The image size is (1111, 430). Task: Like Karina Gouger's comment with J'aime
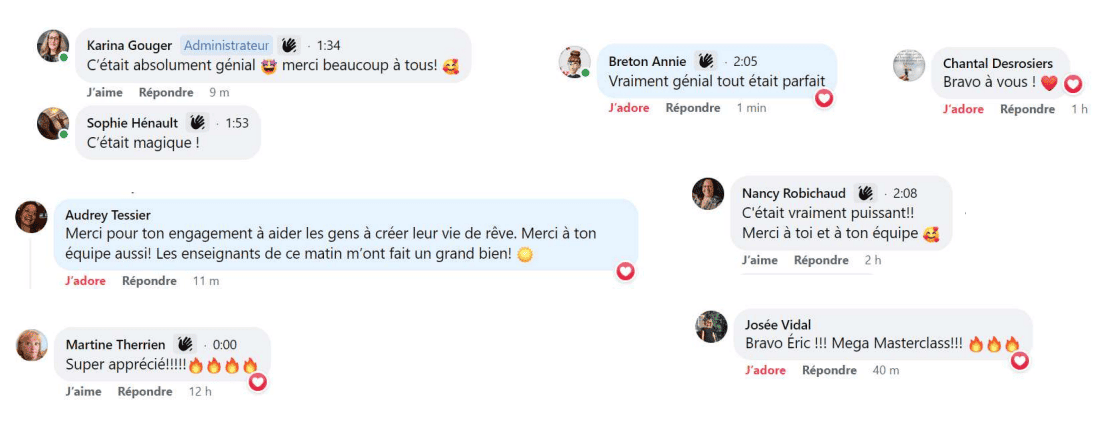pos(105,92)
